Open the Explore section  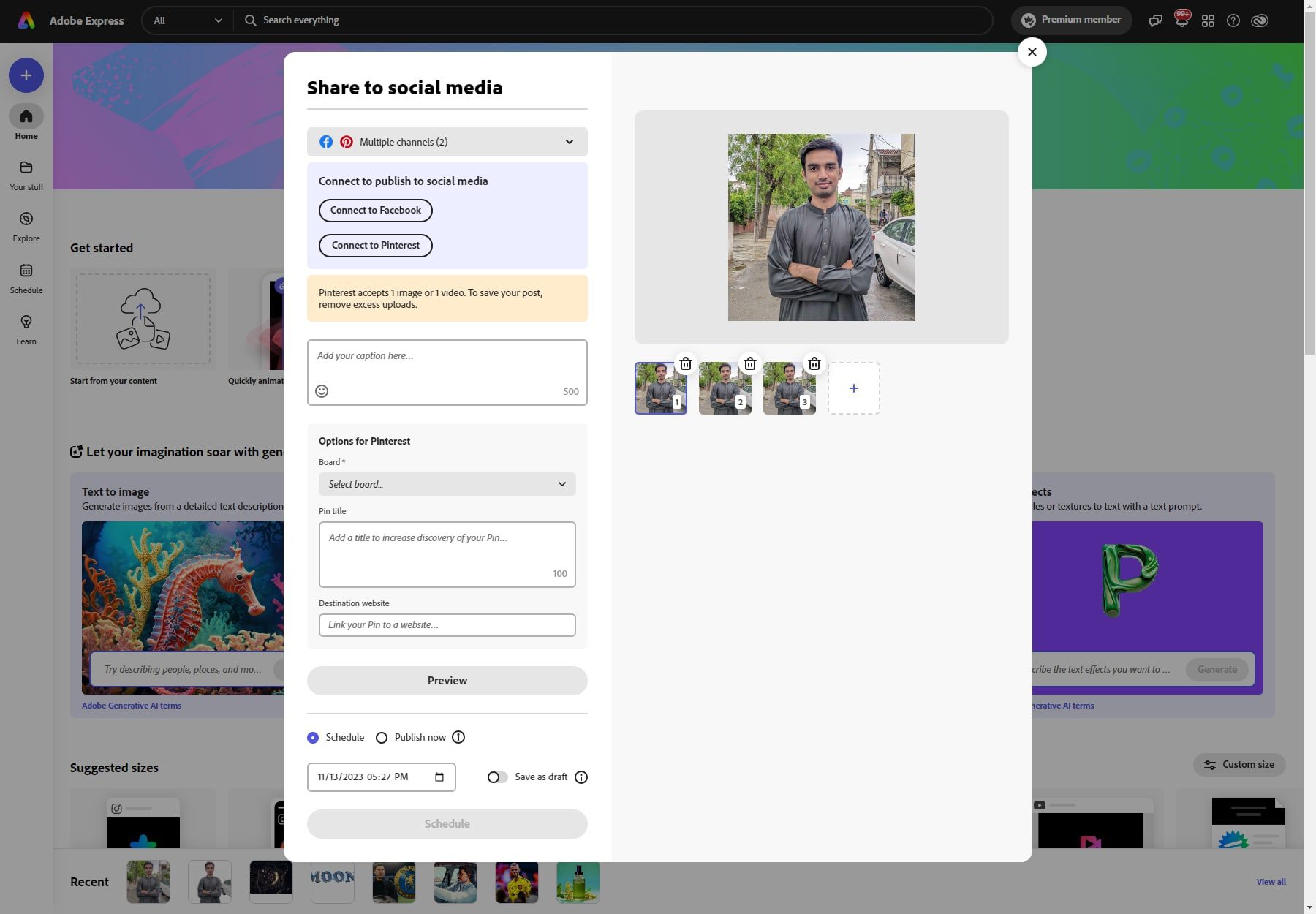[26, 225]
